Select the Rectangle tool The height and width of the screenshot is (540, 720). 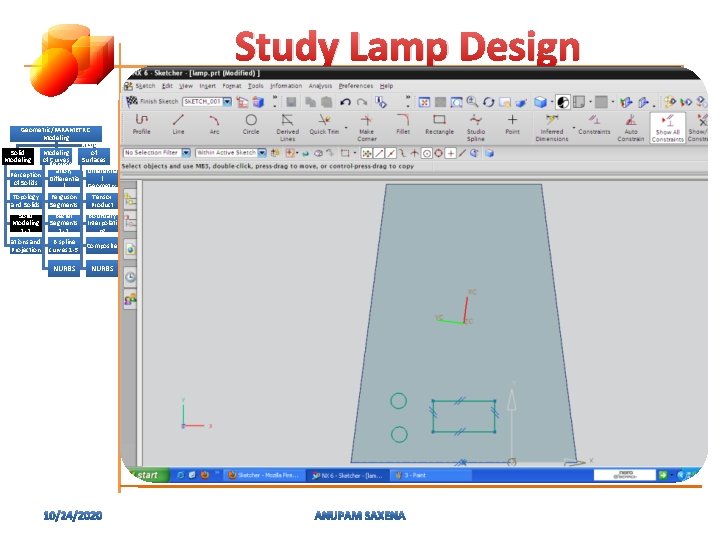point(439,124)
